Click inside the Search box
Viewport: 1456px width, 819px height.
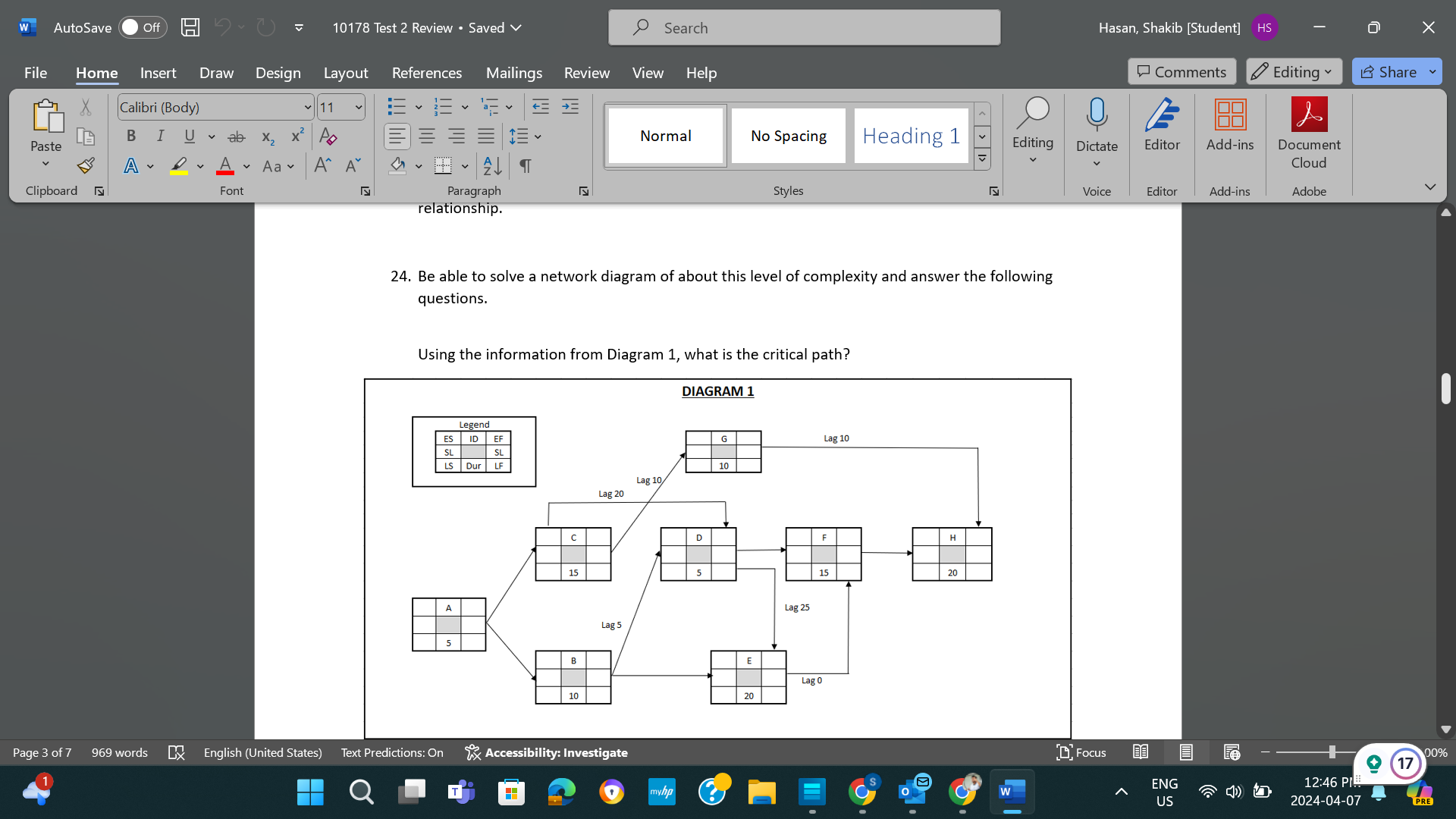click(804, 27)
